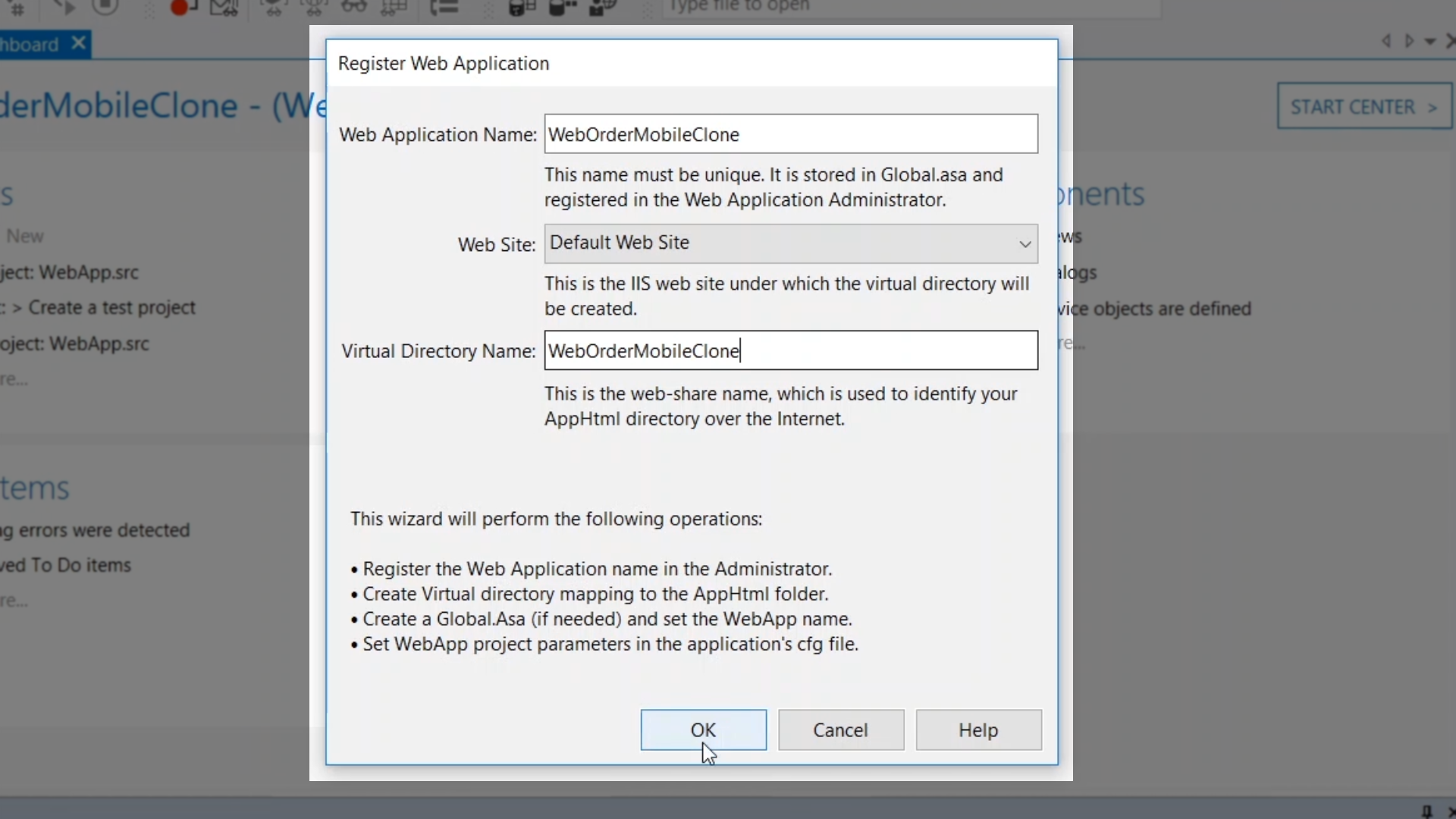Click the tab scroll left arrow

(x=1386, y=42)
